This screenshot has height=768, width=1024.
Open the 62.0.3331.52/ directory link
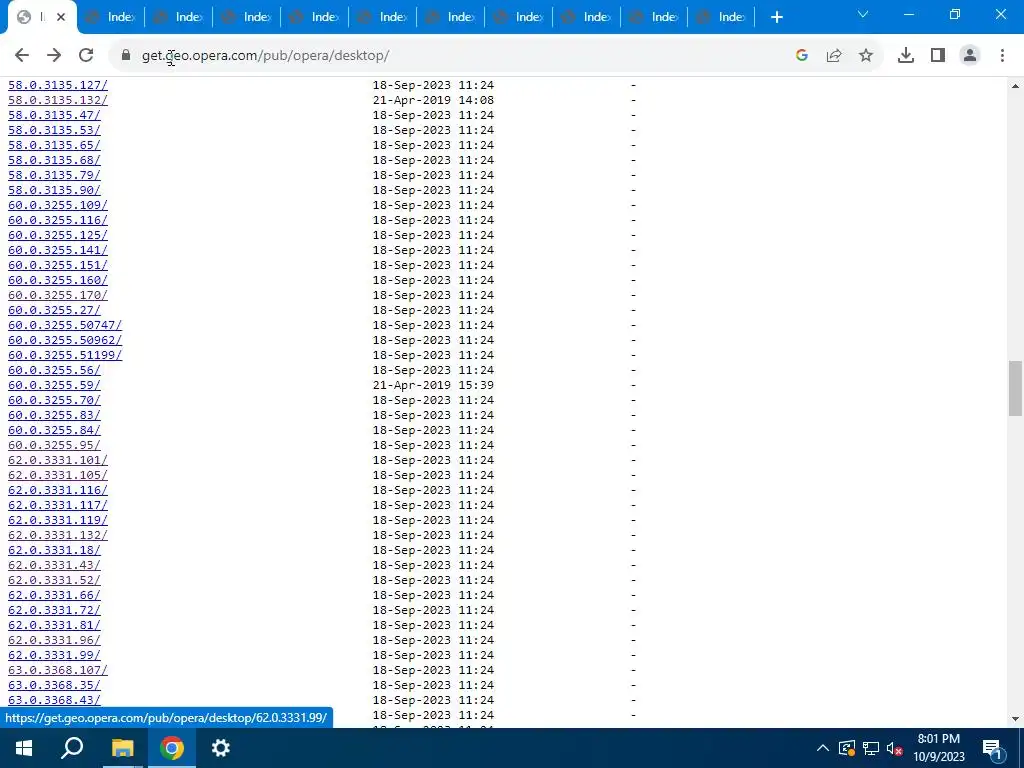pyautogui.click(x=54, y=581)
